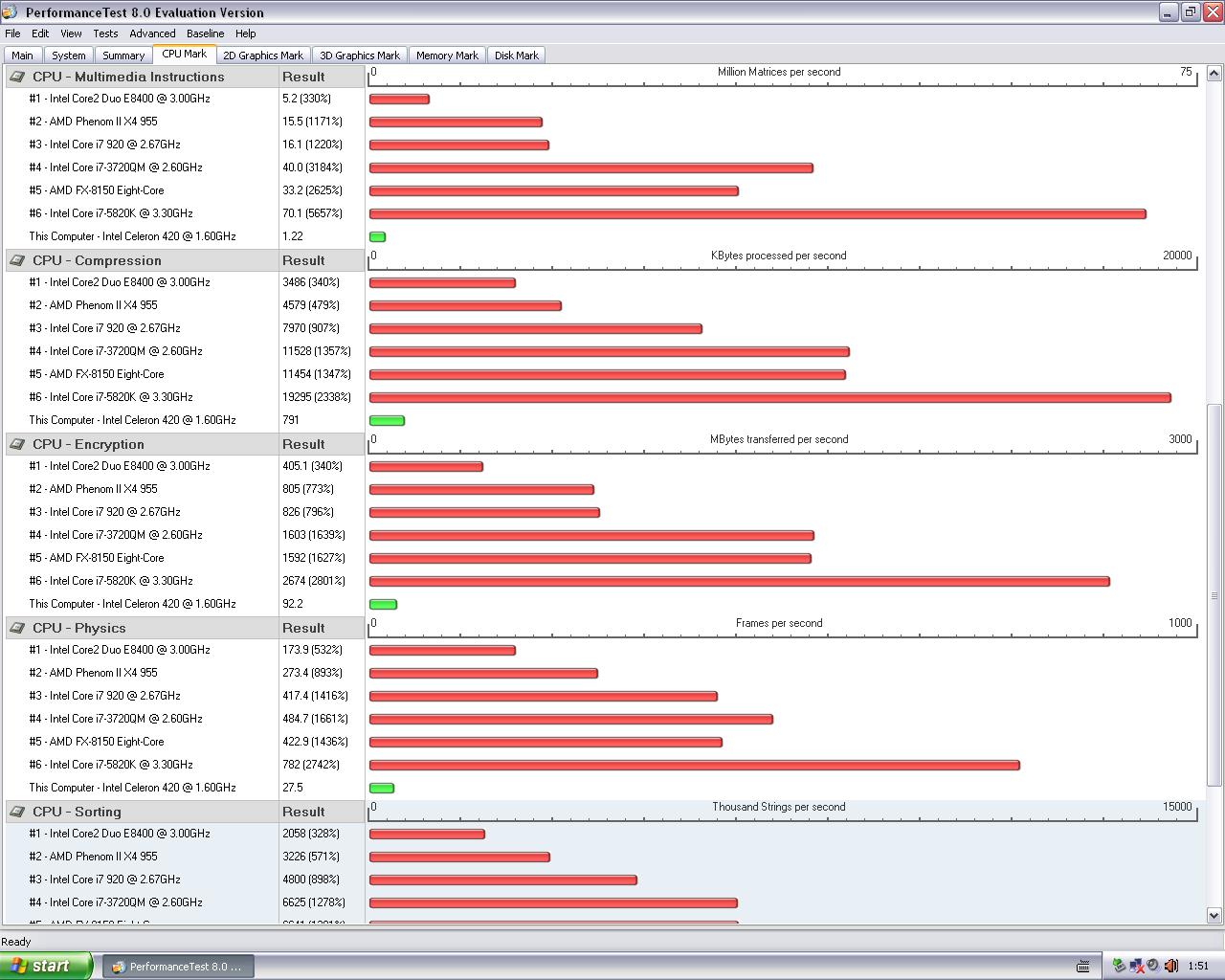Viewport: 1225px width, 980px height.
Task: Click the disconnected network tray icon
Action: [1136, 966]
